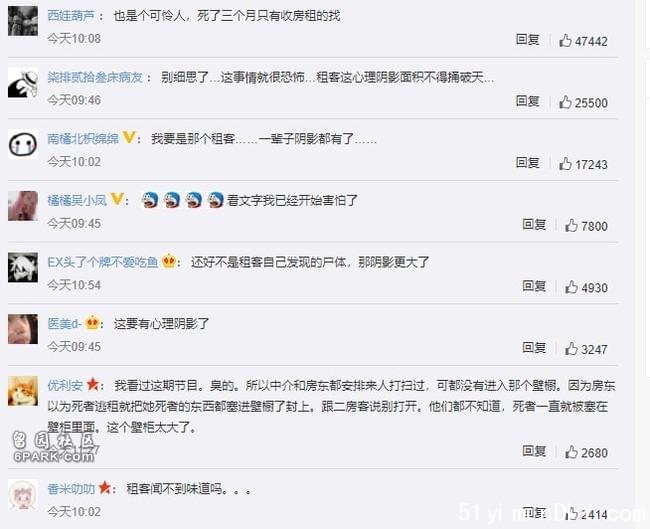The image size is (650, 529).
Task: Like the long comment with 2680 likes
Action: coord(571,452)
